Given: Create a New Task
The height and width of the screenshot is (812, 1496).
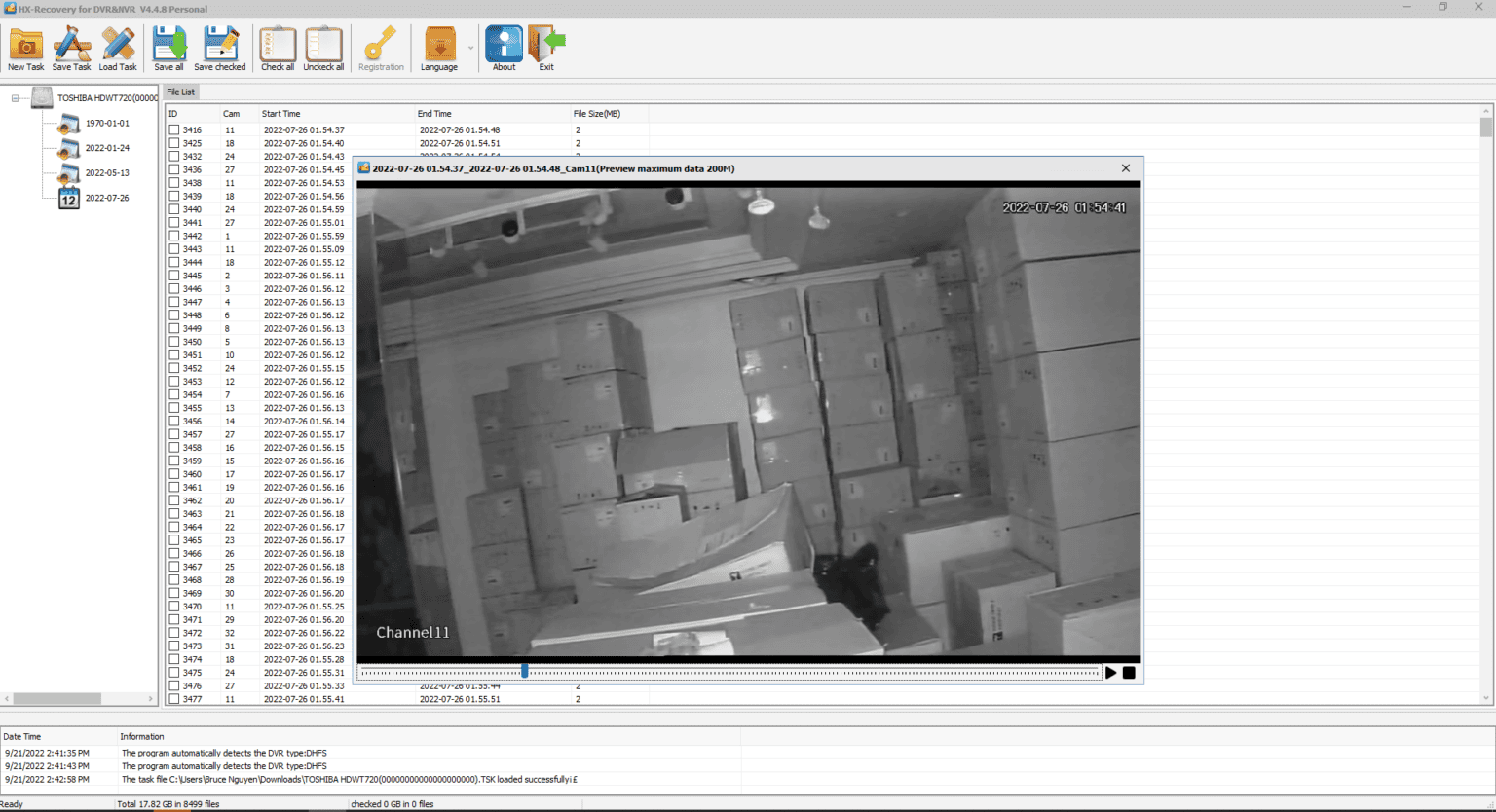Looking at the screenshot, I should click(x=25, y=47).
